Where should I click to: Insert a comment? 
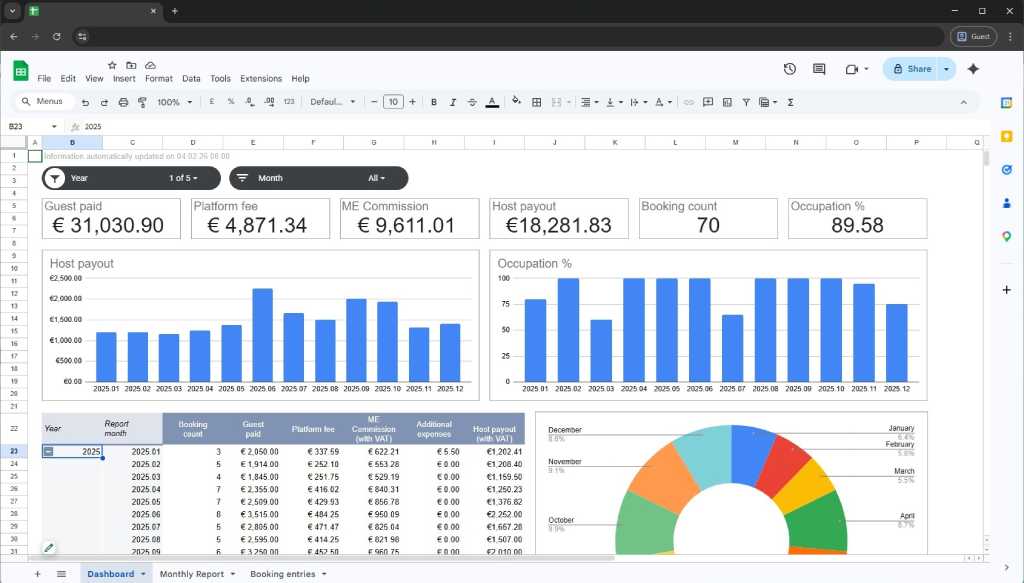(708, 102)
